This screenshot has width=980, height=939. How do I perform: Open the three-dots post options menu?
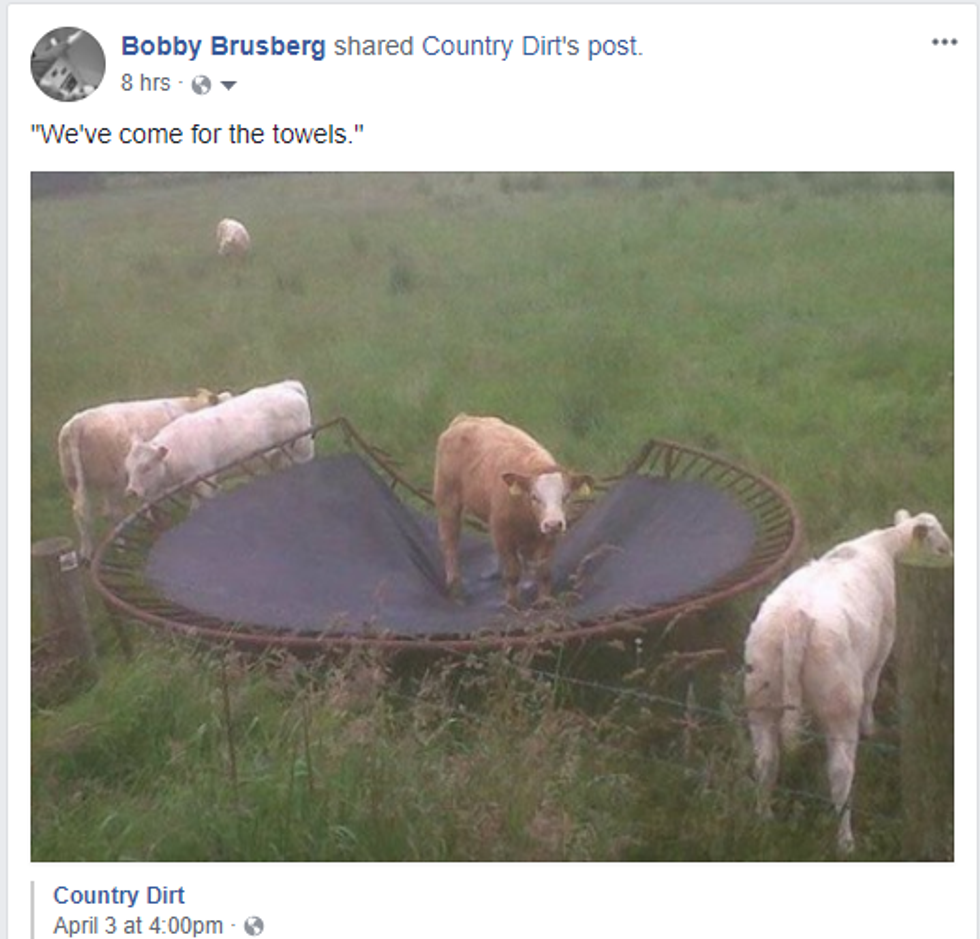click(944, 43)
